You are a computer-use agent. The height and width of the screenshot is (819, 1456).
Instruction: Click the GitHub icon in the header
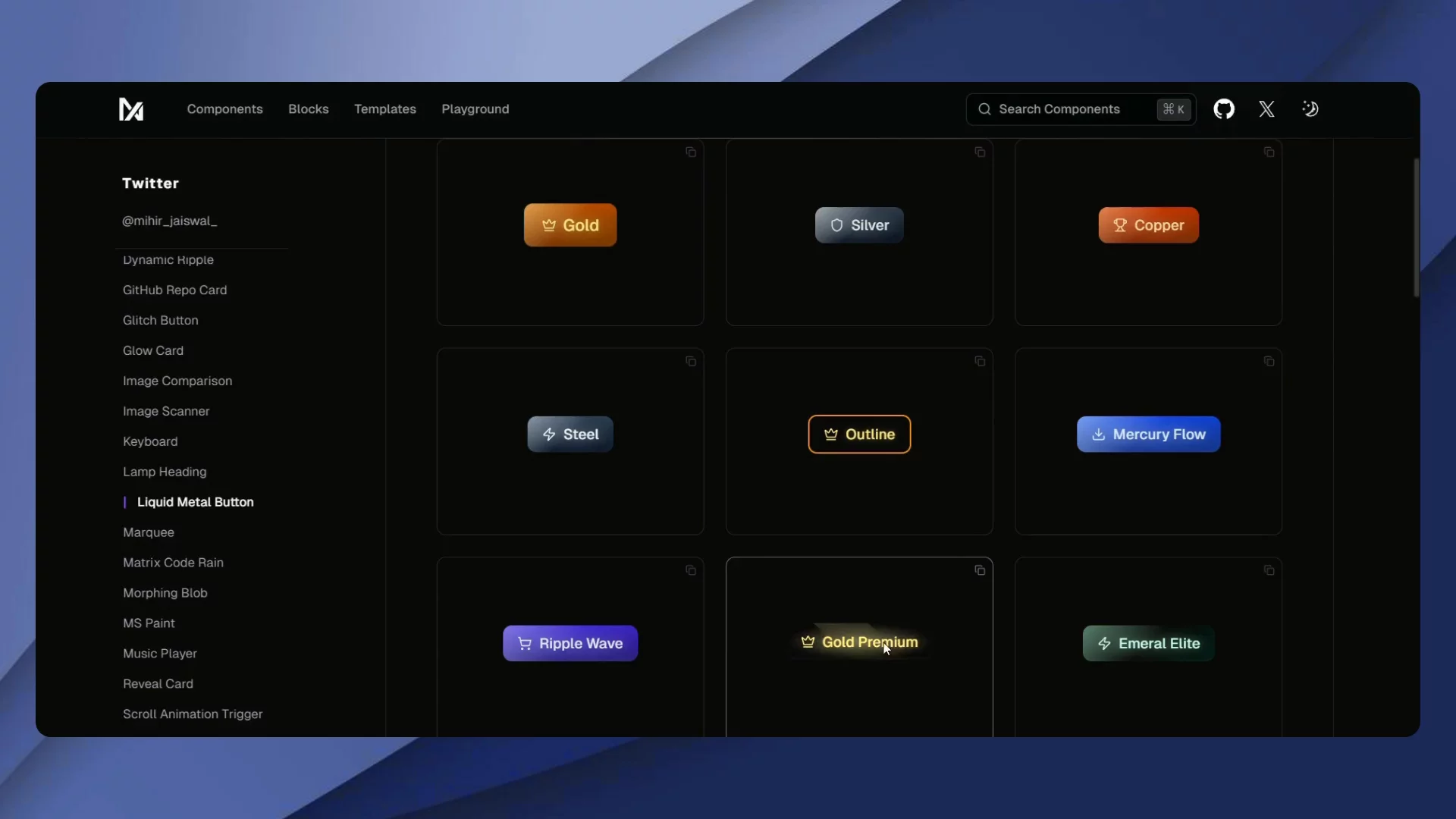tap(1224, 108)
